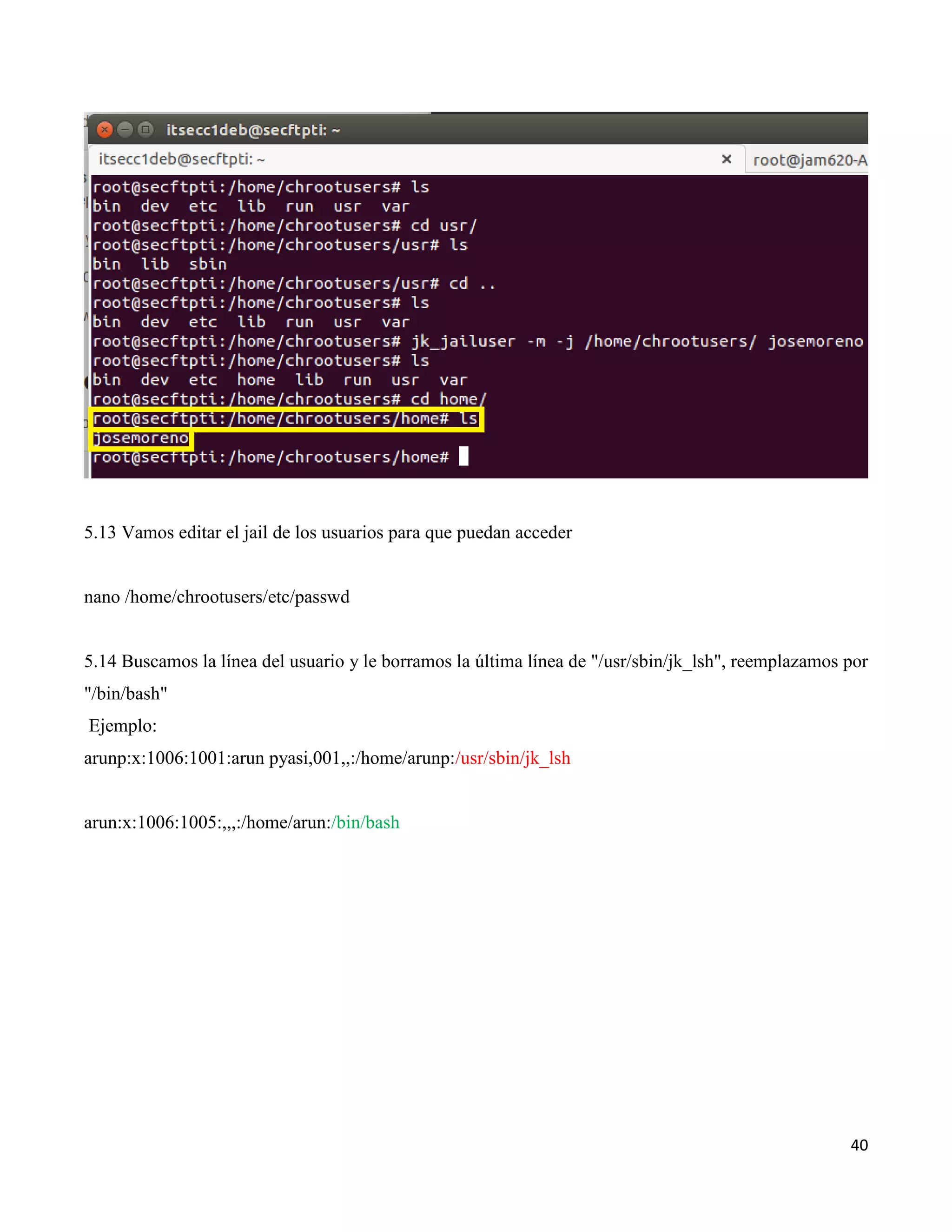Click the 'arun:x:1006:1005' example line
This screenshot has height=1232, width=952.
[242, 822]
